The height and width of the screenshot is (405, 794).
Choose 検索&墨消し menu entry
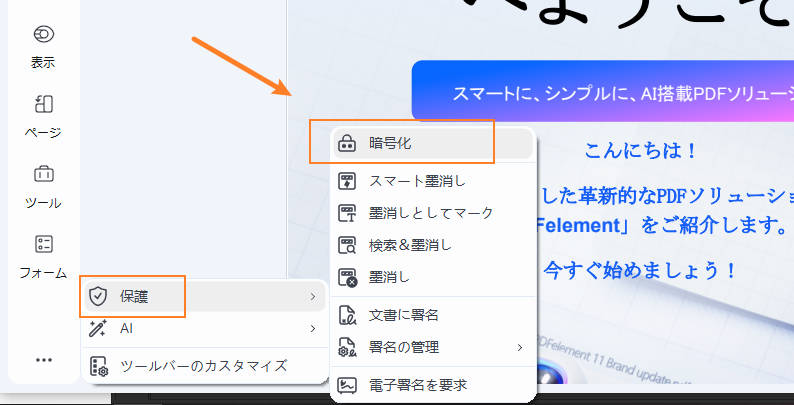[433, 246]
